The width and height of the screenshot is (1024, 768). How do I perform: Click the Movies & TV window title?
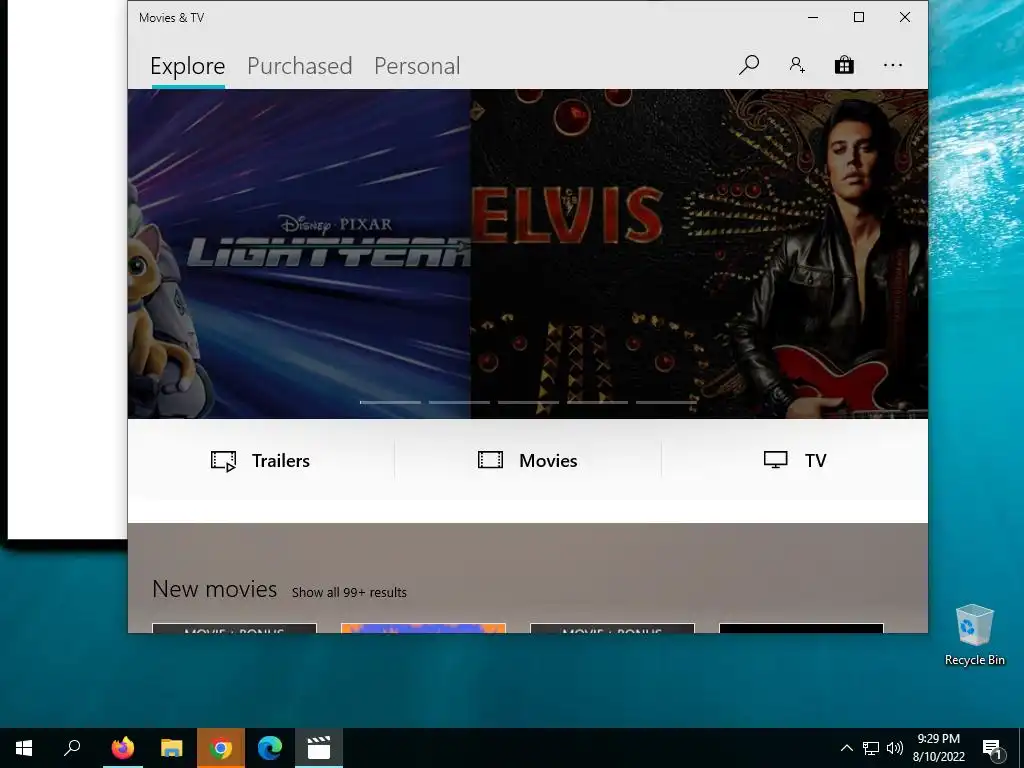[x=172, y=18]
